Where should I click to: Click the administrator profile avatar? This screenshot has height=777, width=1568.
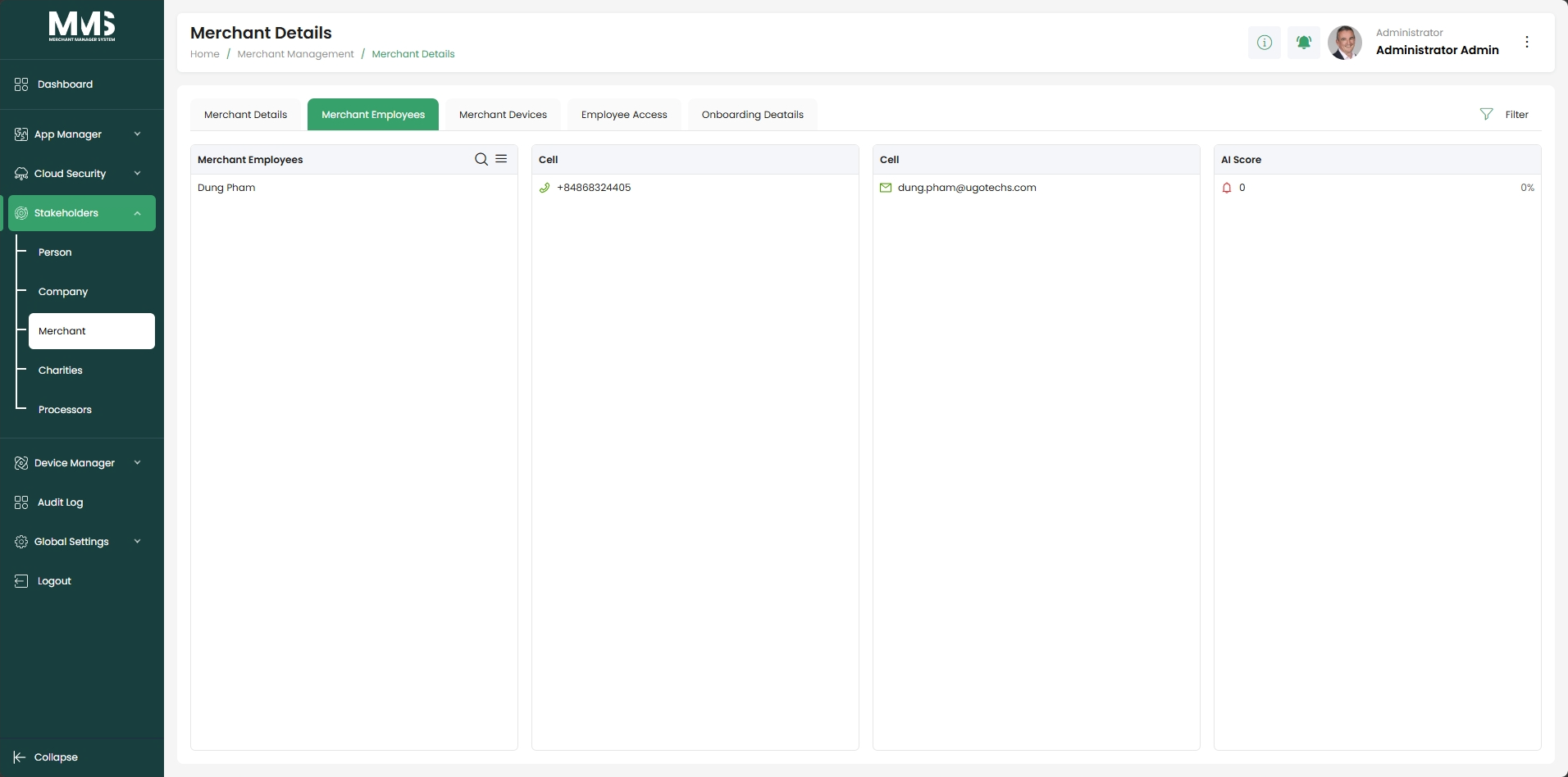(1345, 42)
